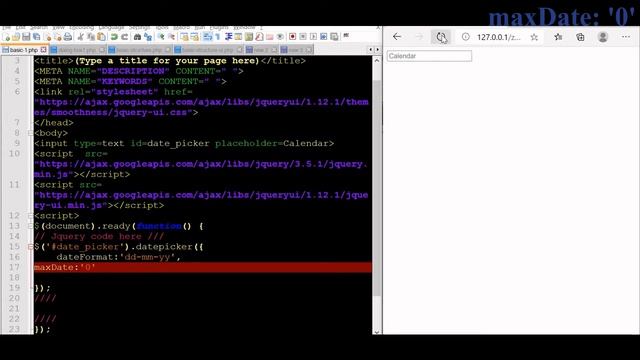Click the Zoom In magnifier icon
This screenshot has height=360, width=640.
[x=161, y=37]
